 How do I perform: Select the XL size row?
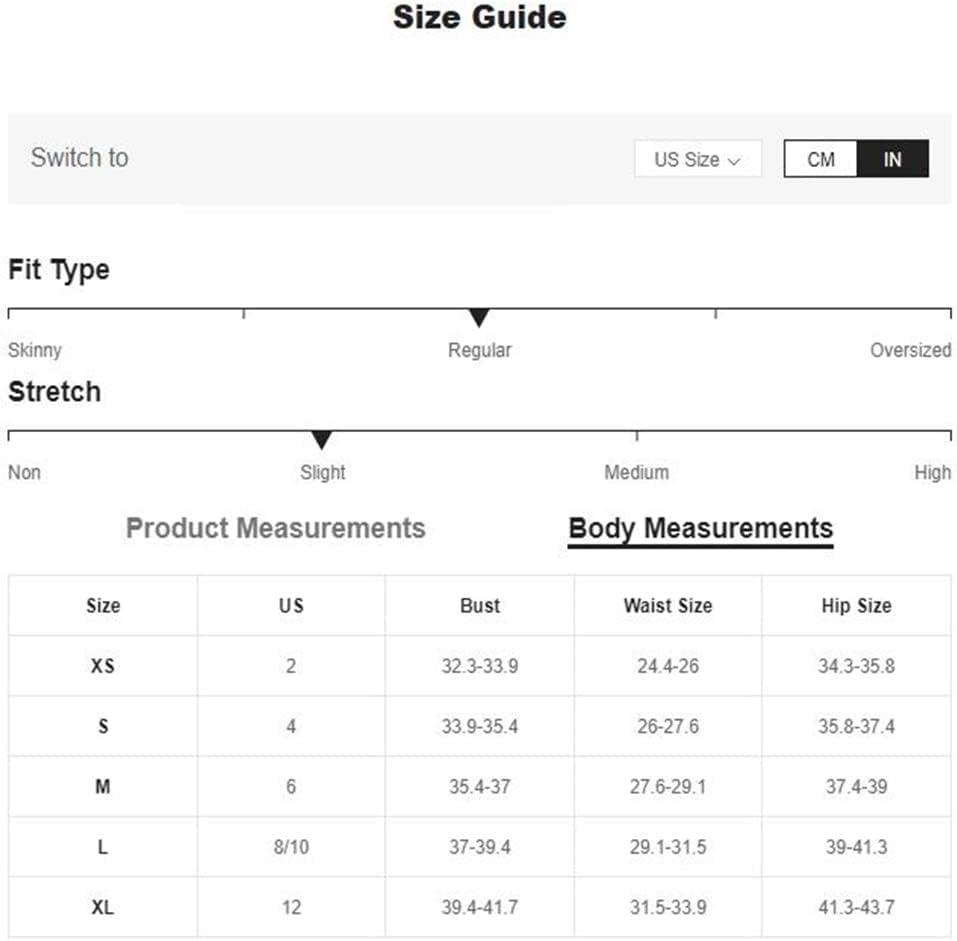pyautogui.click(x=103, y=908)
